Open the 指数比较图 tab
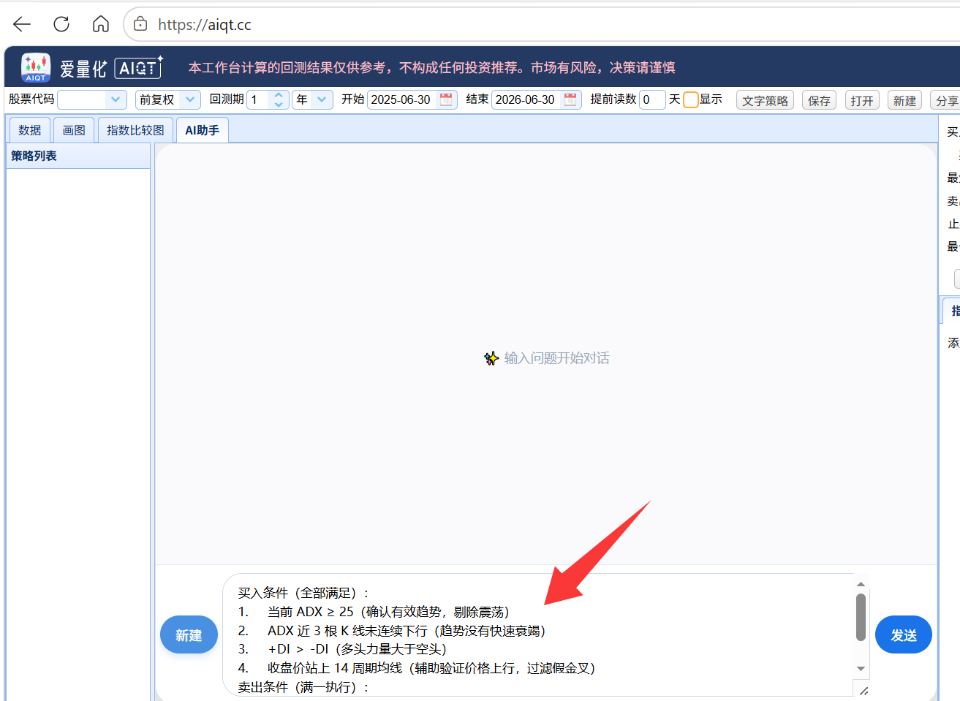Viewport: 960px width, 701px height. click(x=135, y=130)
